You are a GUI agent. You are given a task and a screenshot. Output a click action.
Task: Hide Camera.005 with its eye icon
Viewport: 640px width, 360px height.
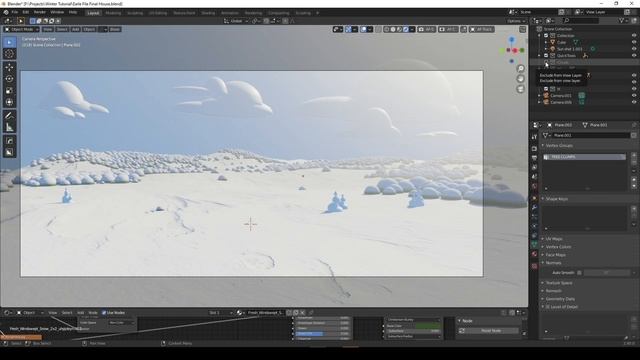pyautogui.click(x=634, y=102)
